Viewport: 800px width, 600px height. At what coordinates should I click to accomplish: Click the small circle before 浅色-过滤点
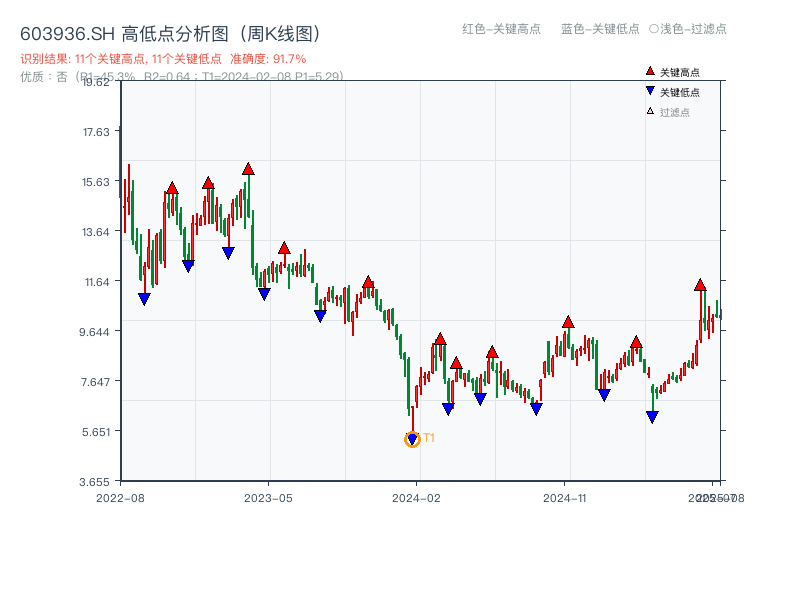coord(653,29)
